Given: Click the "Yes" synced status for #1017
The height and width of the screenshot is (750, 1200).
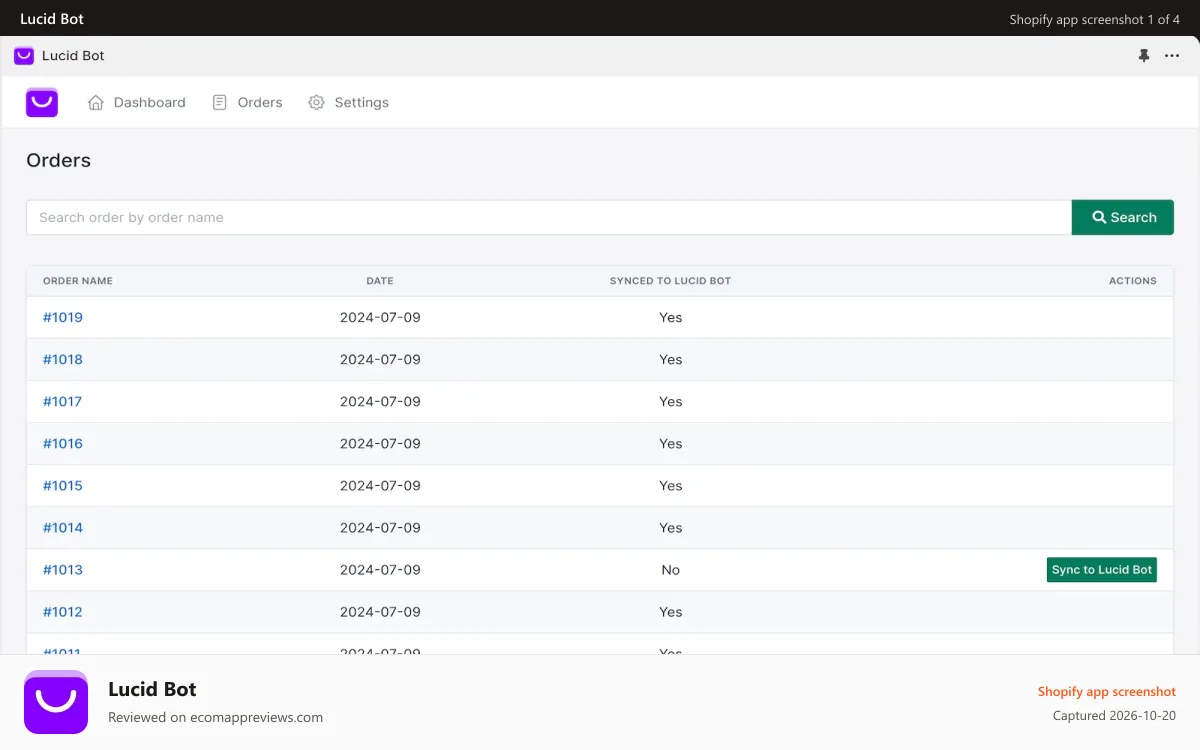Looking at the screenshot, I should (x=670, y=401).
